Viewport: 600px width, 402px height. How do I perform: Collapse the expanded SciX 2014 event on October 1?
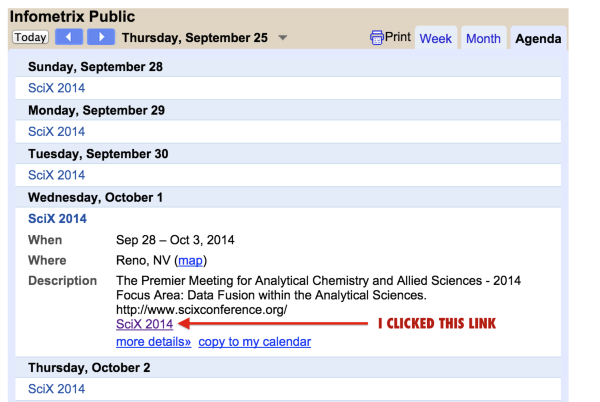57,219
